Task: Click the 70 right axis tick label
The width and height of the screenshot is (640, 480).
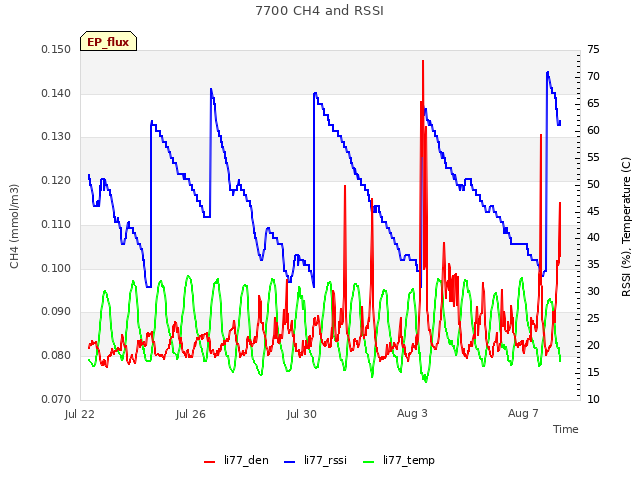Action: [593, 76]
